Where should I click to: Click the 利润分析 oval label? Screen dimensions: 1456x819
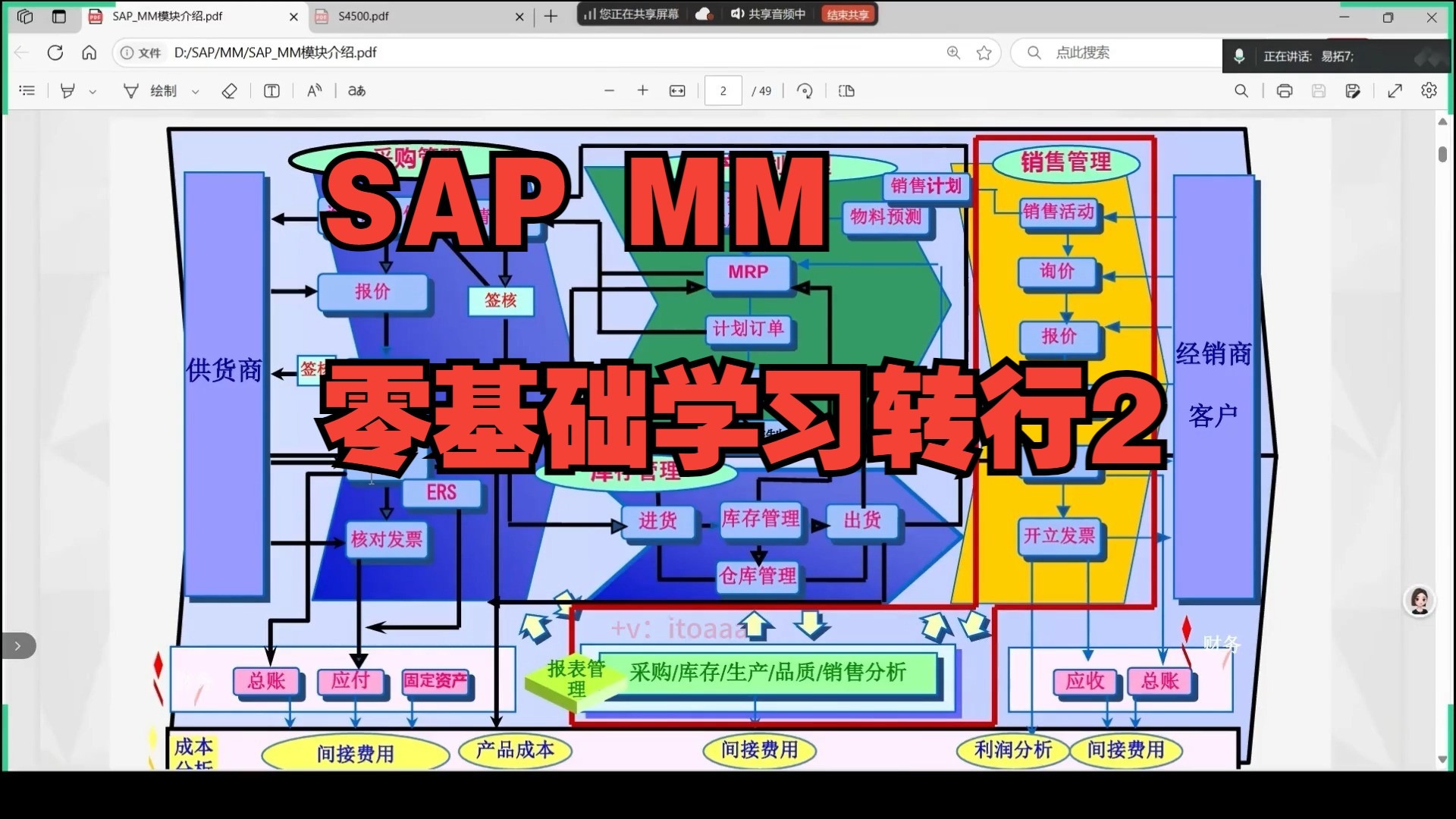point(1013,750)
